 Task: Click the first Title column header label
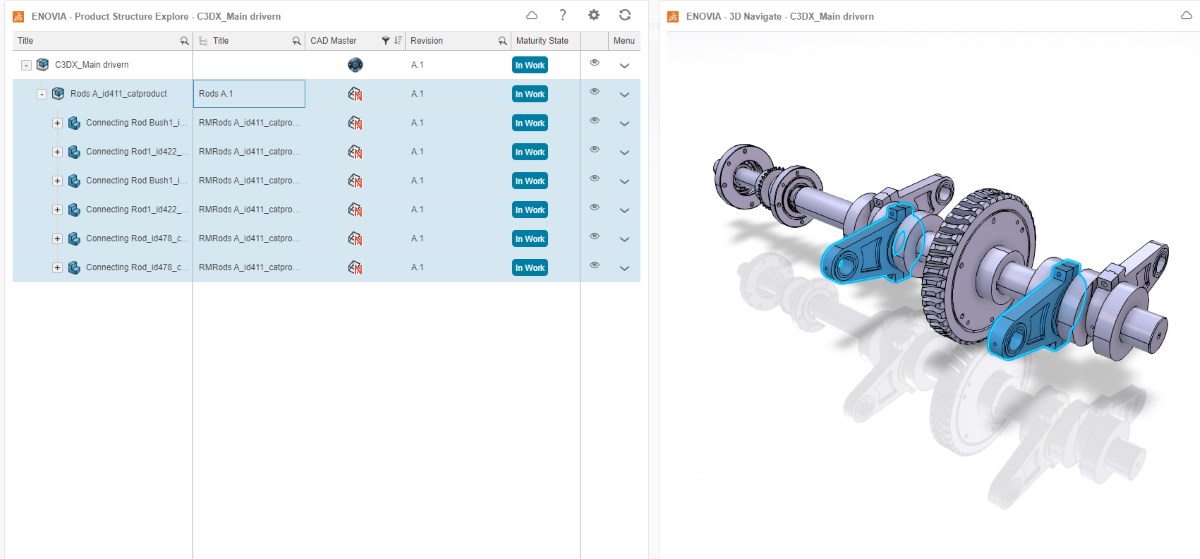(x=26, y=41)
